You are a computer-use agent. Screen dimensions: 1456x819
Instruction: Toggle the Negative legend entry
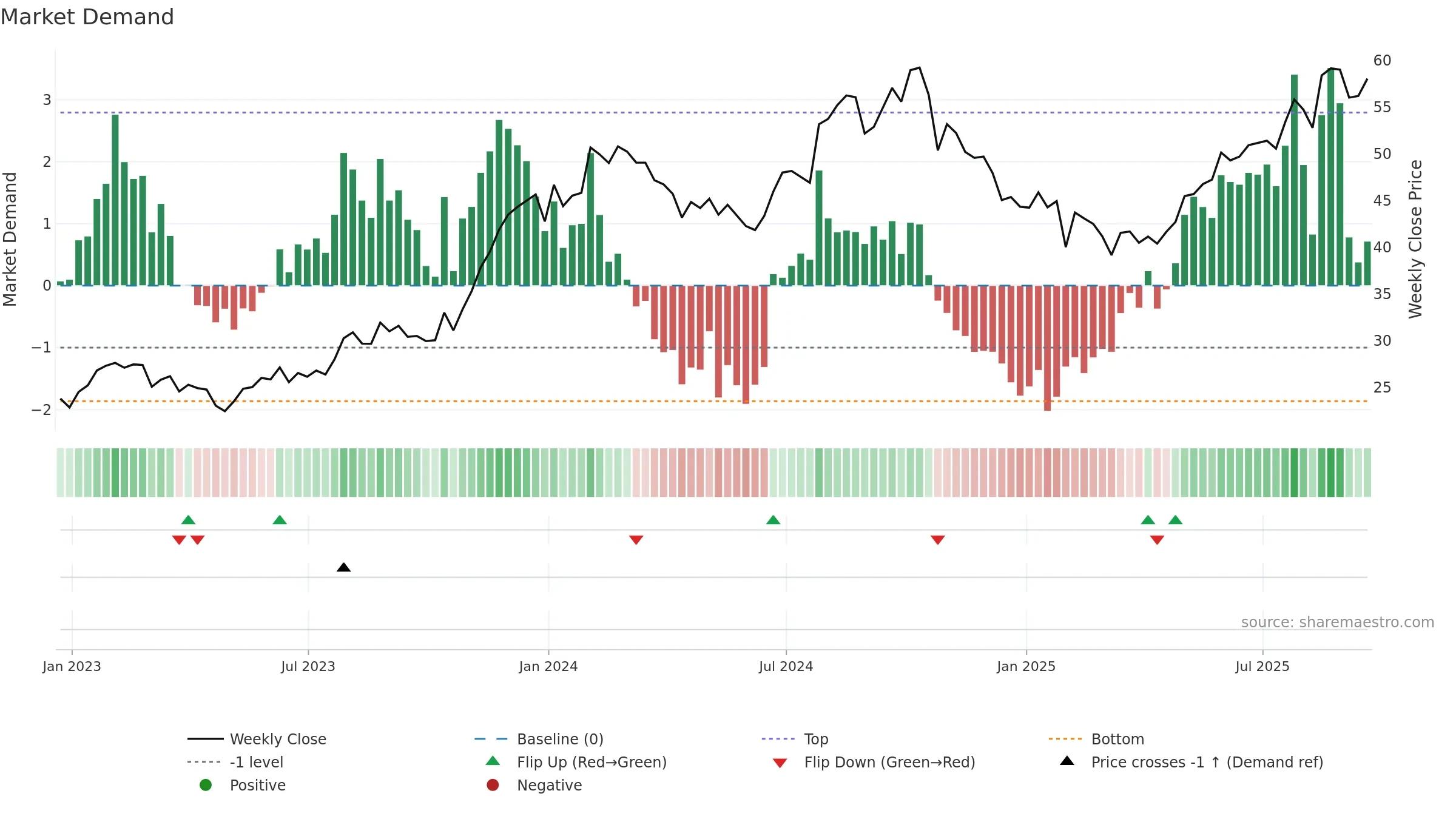(x=534, y=785)
